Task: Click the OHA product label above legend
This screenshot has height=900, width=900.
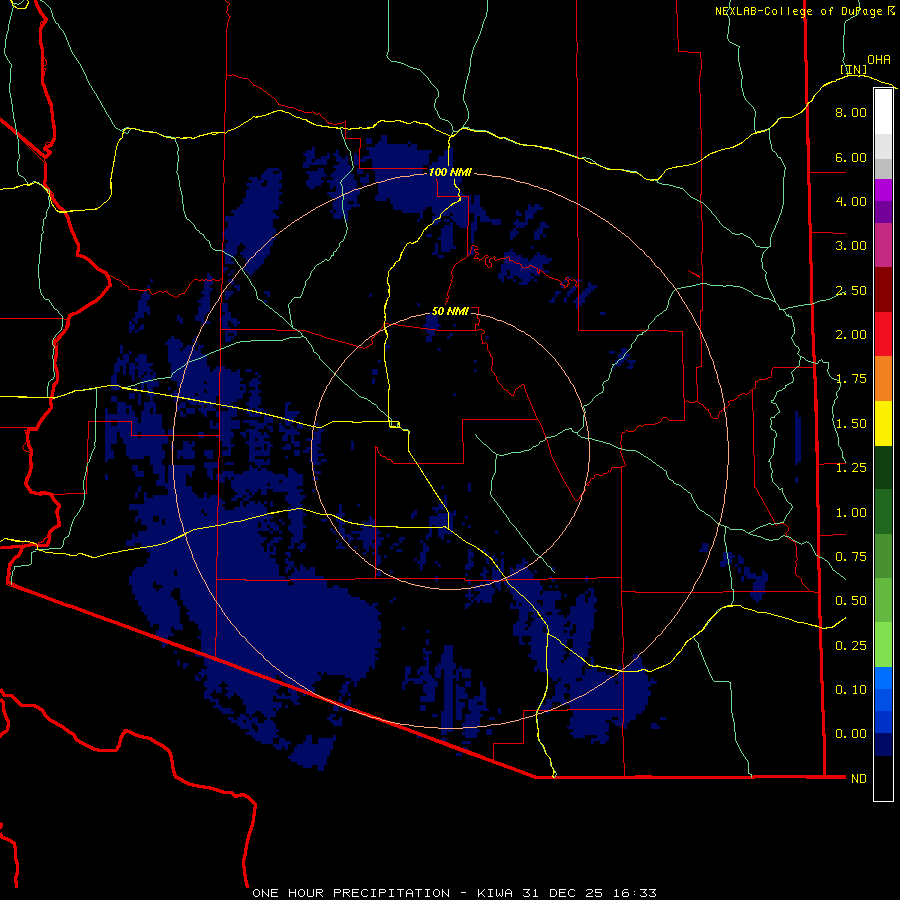Action: 879,59
